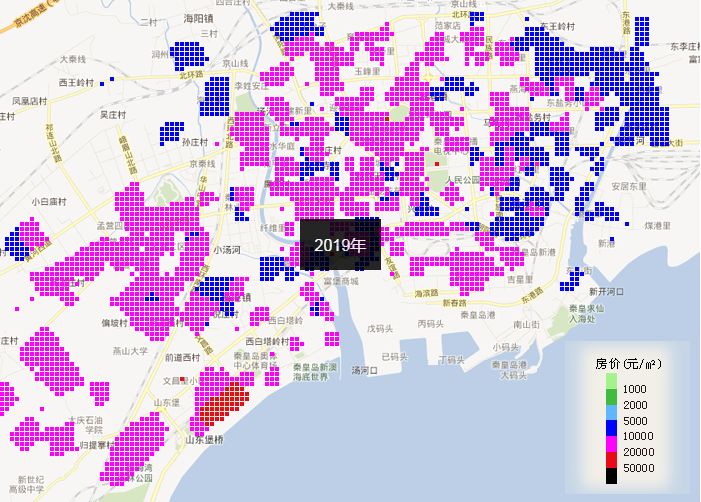Click the 凤凰店村 map label
This screenshot has height=502, width=701.
(x=30, y=101)
